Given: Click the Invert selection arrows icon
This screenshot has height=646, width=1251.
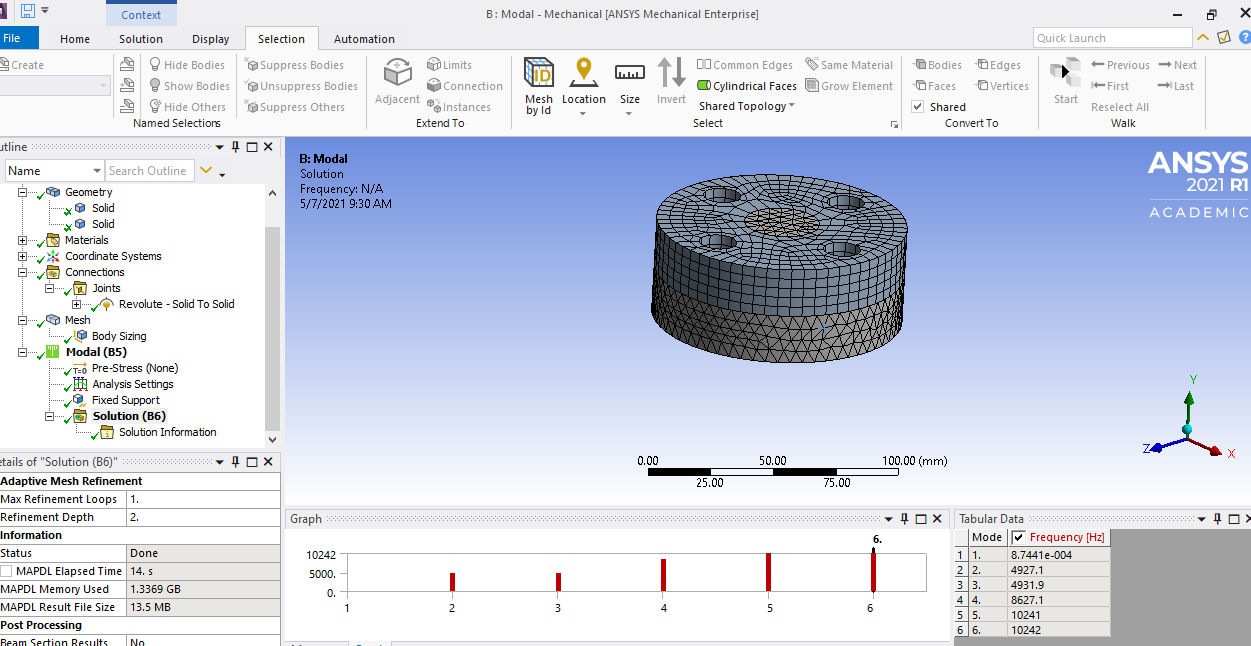Looking at the screenshot, I should 671,73.
